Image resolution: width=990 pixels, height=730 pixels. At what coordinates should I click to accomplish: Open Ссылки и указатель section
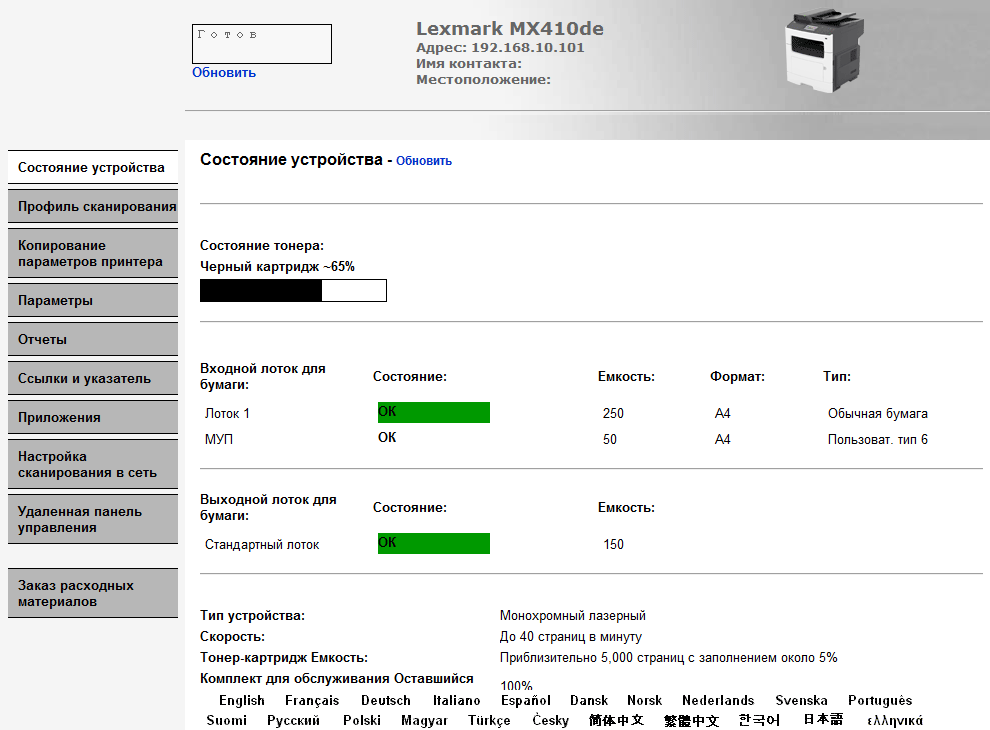pyautogui.click(x=92, y=377)
